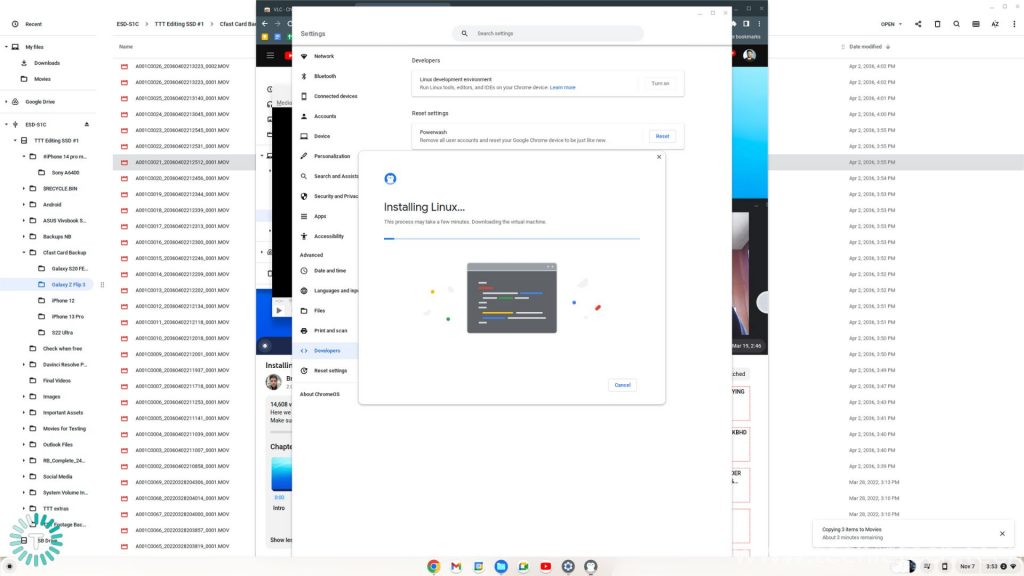1024x576 pixels.
Task: Click ESD-S1C in breadcrumb path
Action: tap(127, 24)
